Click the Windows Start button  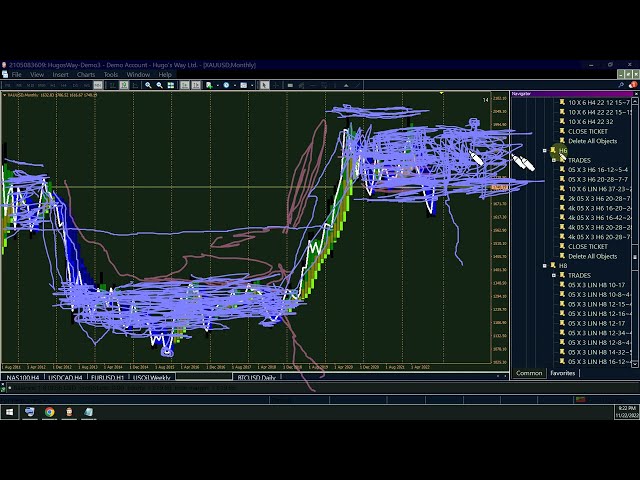click(9, 412)
